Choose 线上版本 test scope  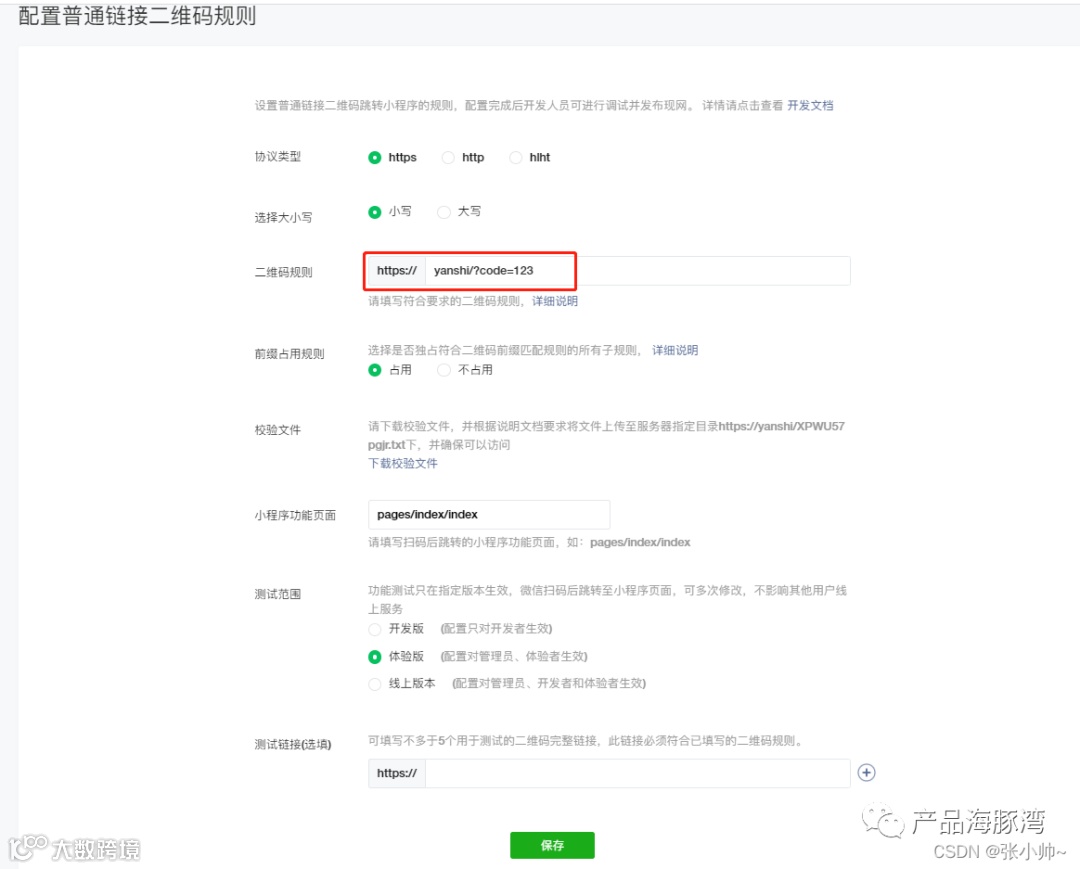375,684
